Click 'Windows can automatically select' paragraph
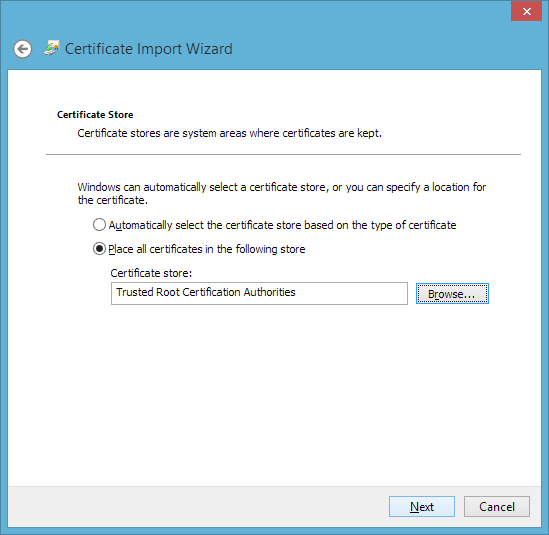 click(282, 194)
